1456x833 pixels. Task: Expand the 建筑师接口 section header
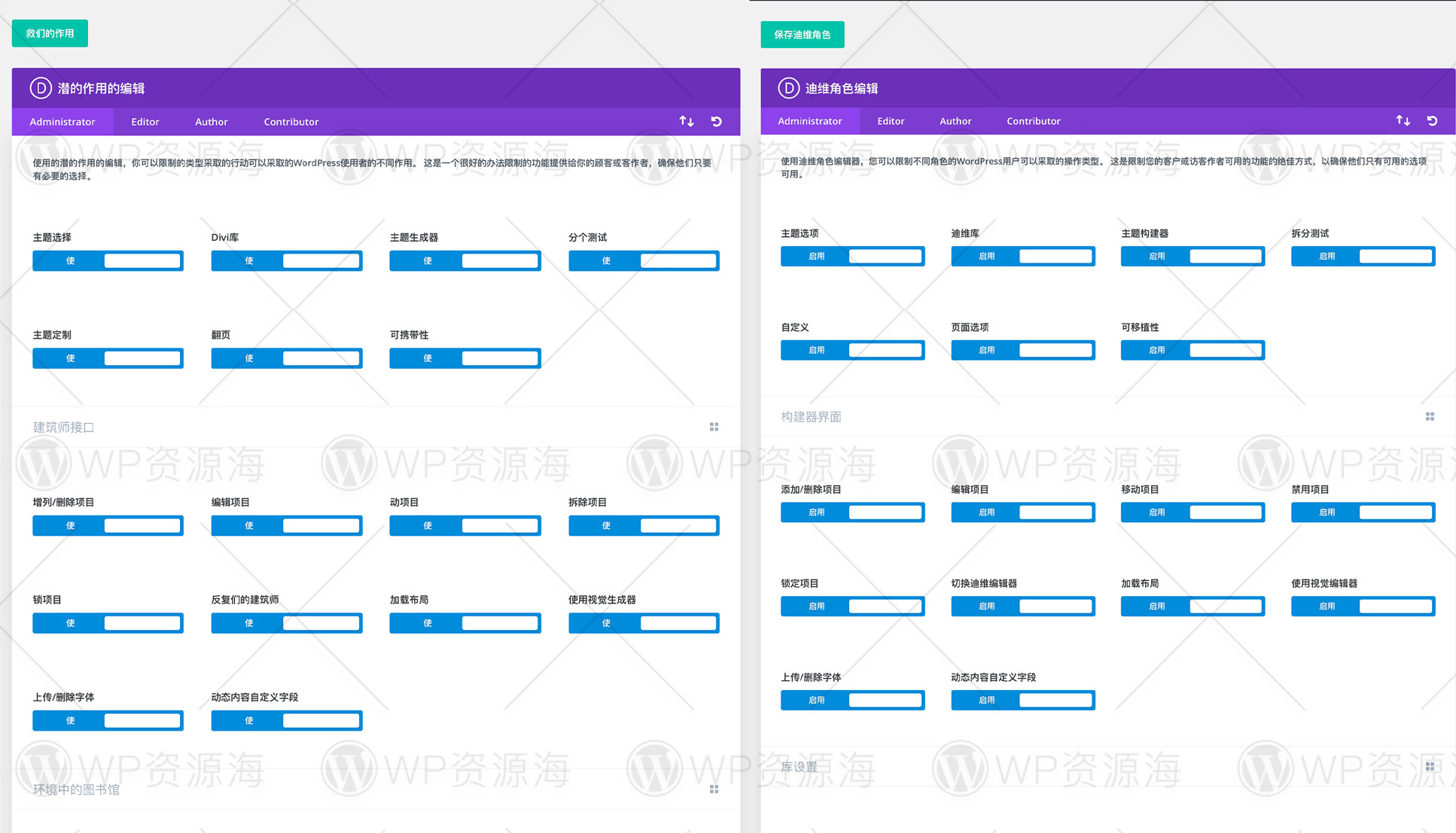coord(376,427)
